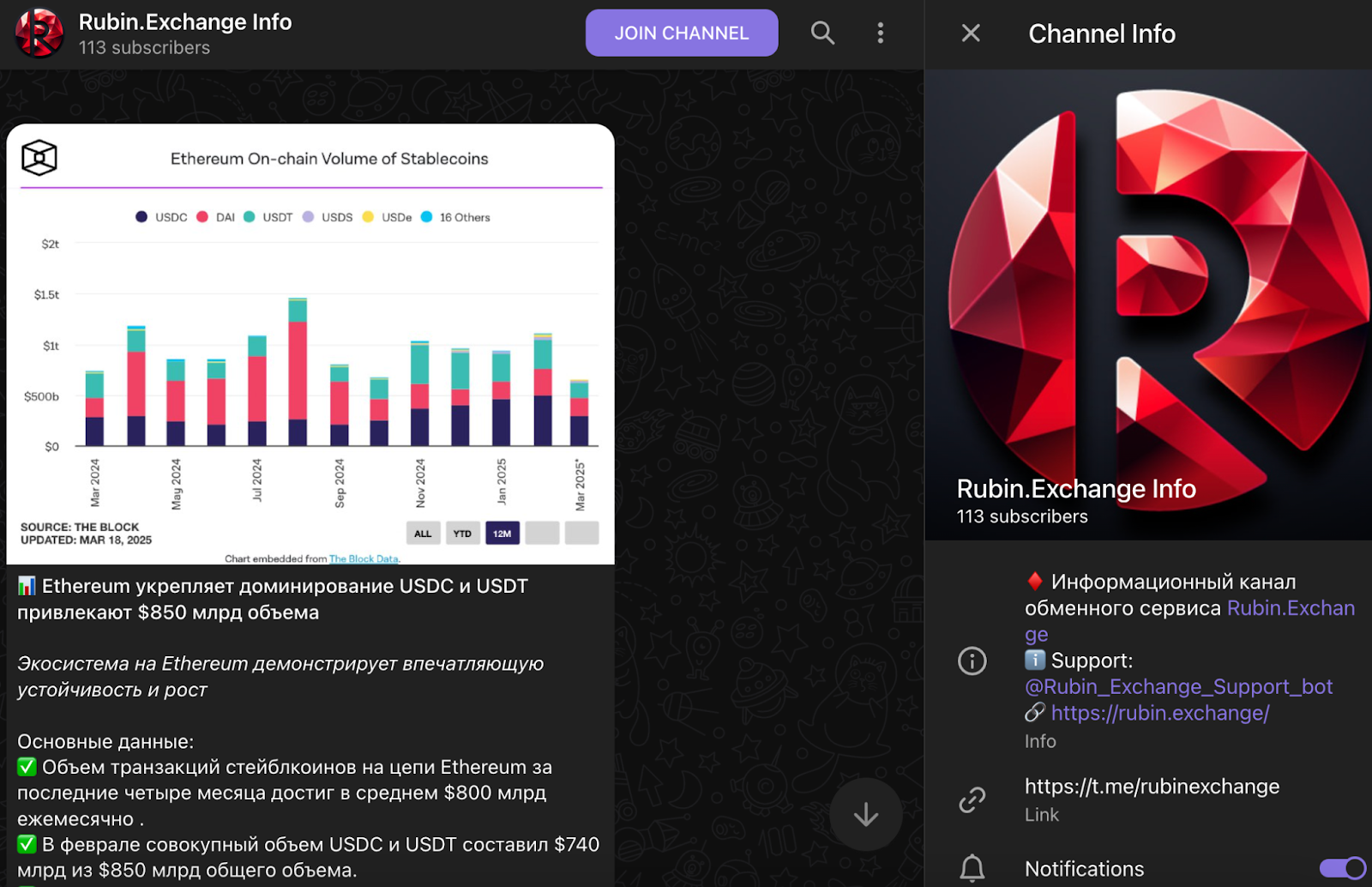Open the large channel profile picture
This screenshot has width=1372, height=887.
pos(1148,305)
